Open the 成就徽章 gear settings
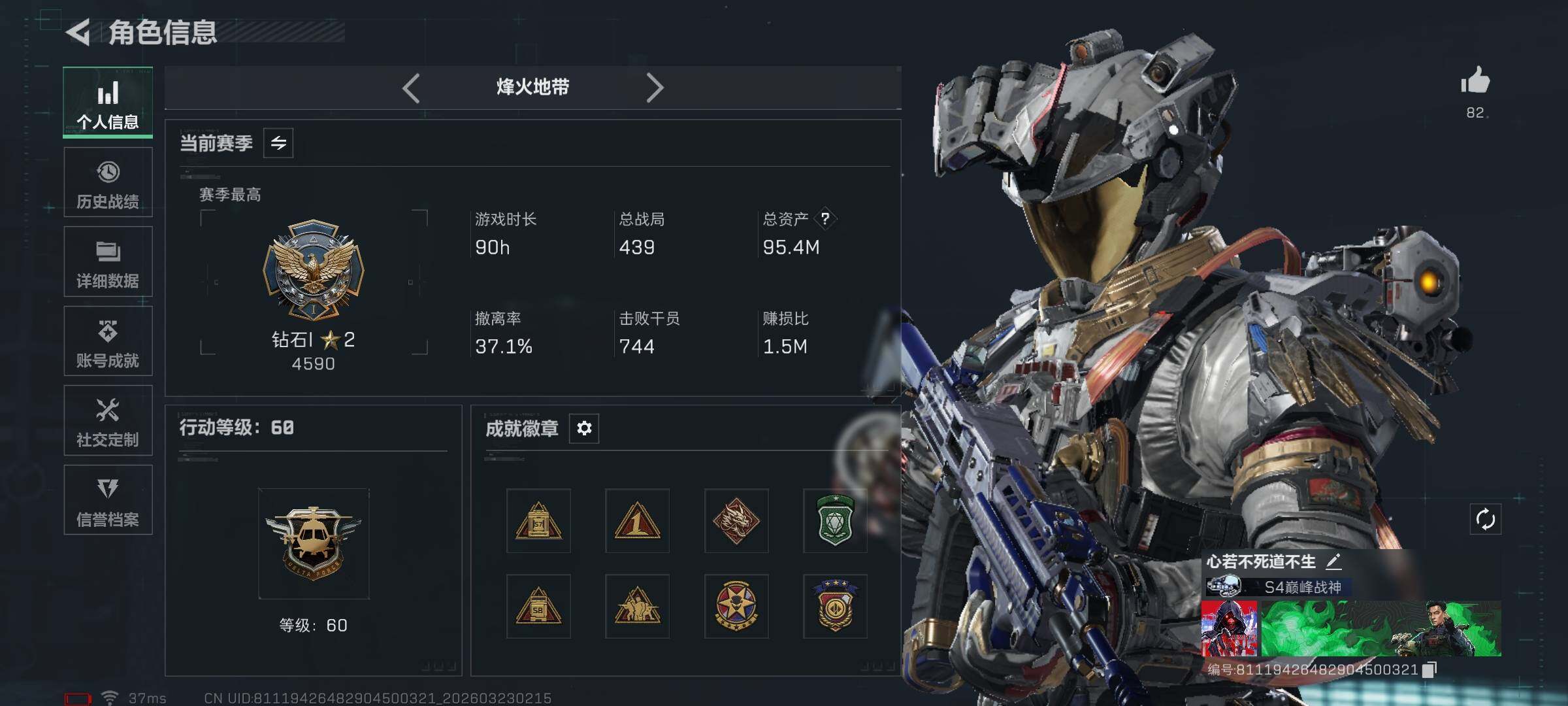 [584, 428]
